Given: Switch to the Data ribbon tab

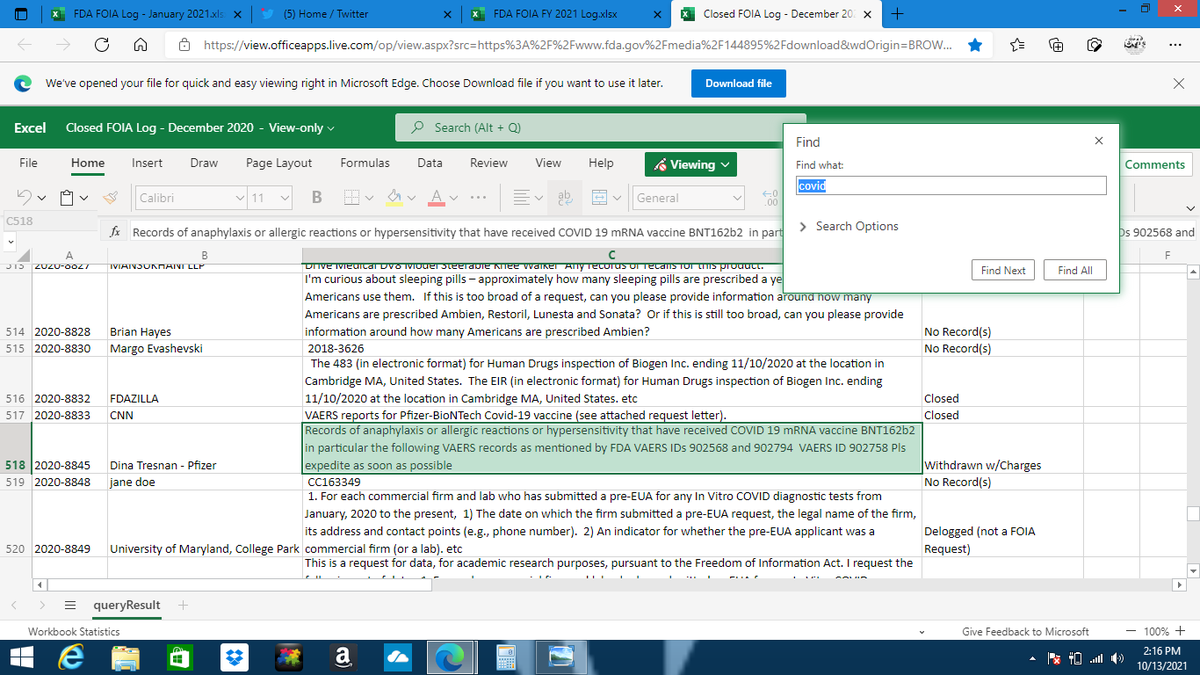Looking at the screenshot, I should 430,163.
